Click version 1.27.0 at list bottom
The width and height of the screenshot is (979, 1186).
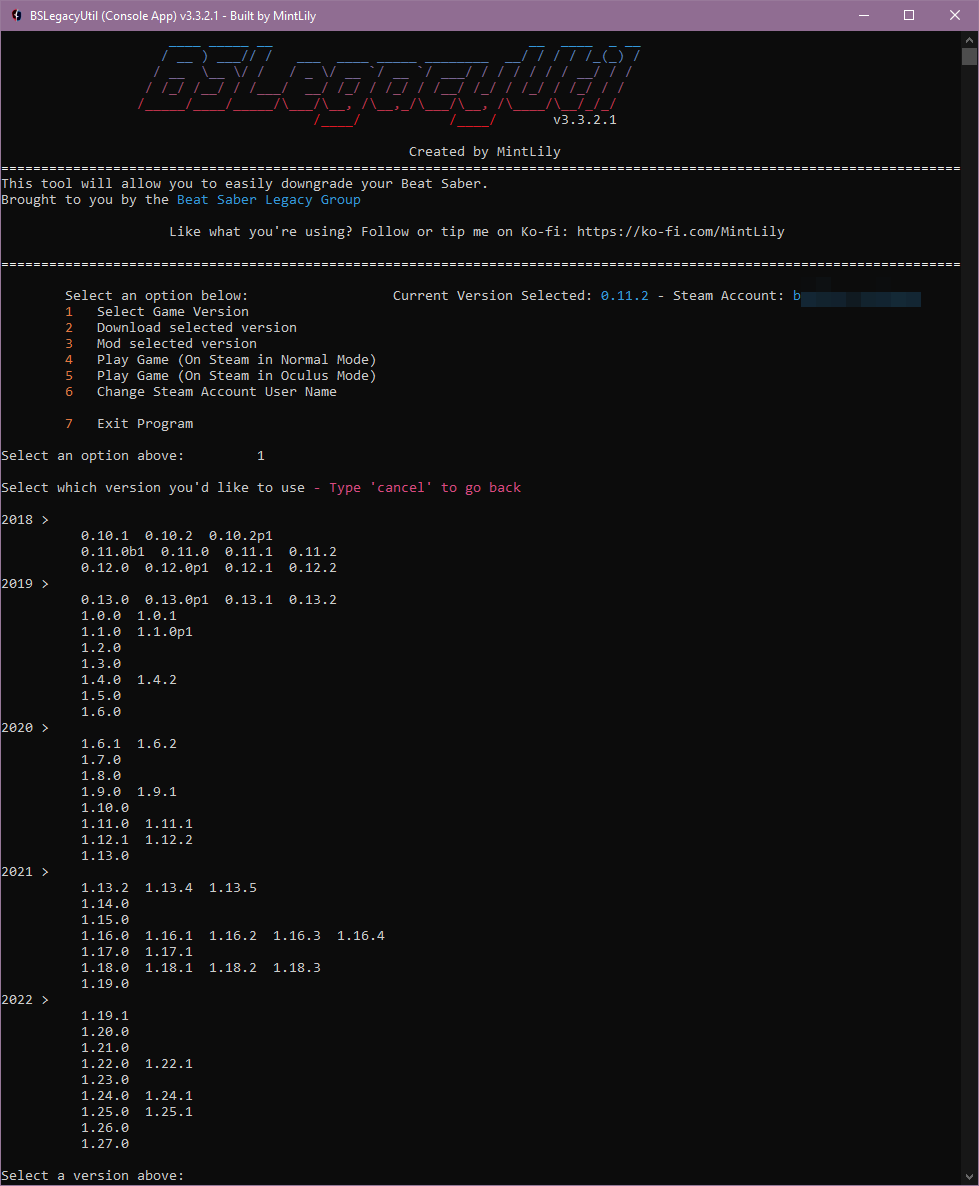(104, 1144)
